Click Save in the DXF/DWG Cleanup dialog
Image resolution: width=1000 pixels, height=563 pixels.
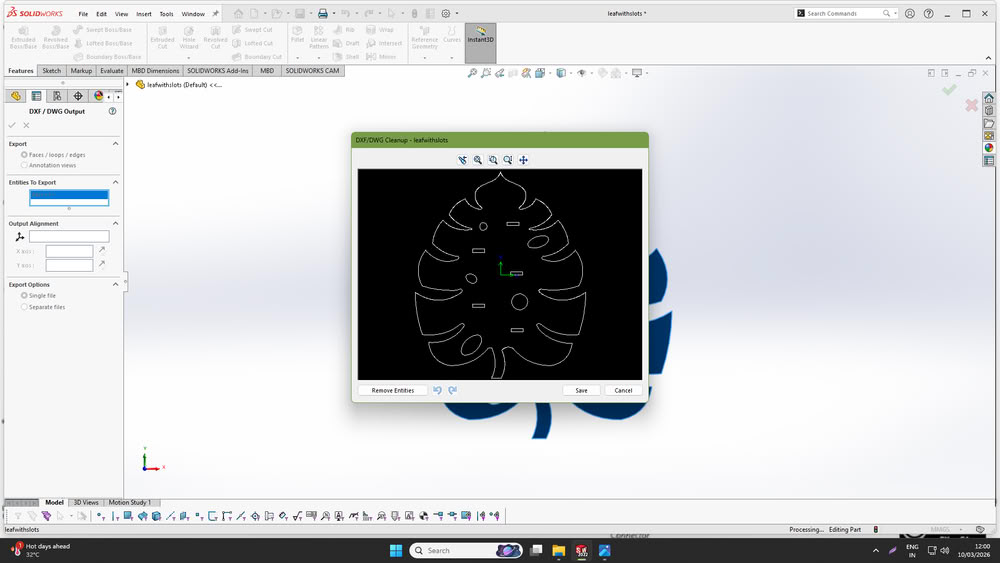tap(582, 390)
